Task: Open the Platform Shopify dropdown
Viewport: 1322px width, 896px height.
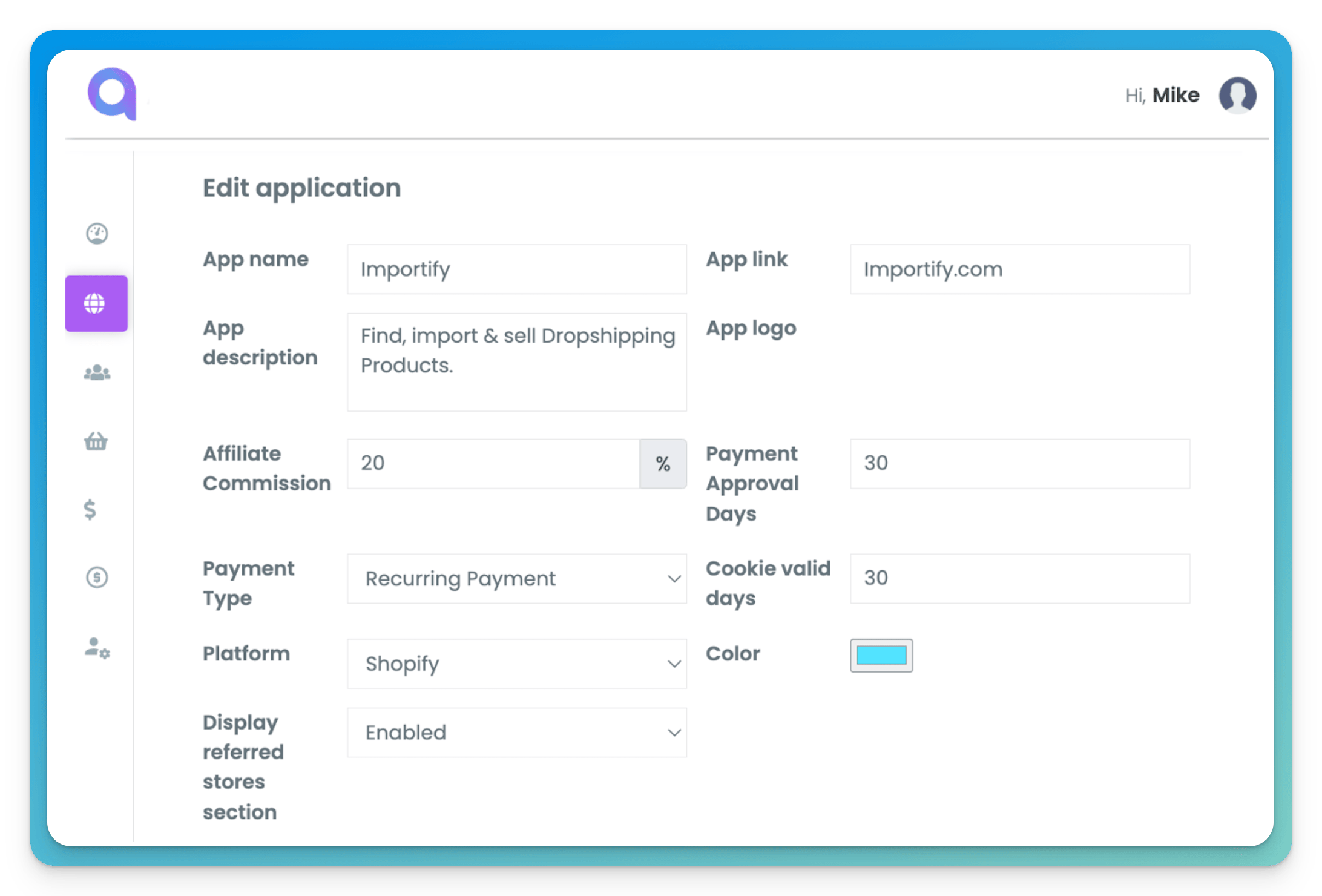Action: point(517,664)
